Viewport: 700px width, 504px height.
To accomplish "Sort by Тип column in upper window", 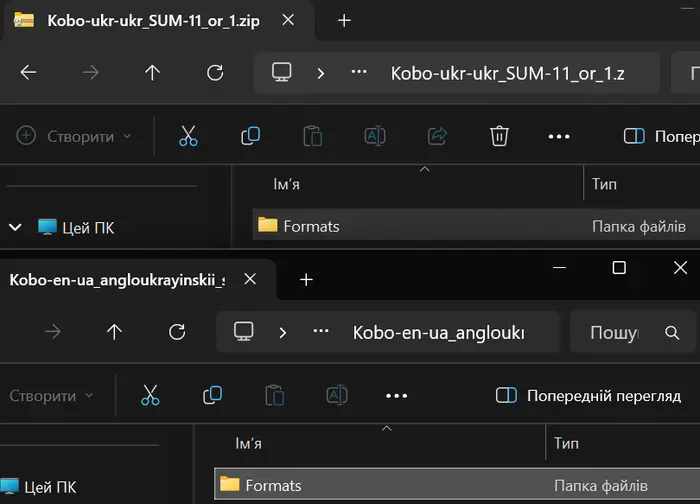I will pyautogui.click(x=604, y=184).
